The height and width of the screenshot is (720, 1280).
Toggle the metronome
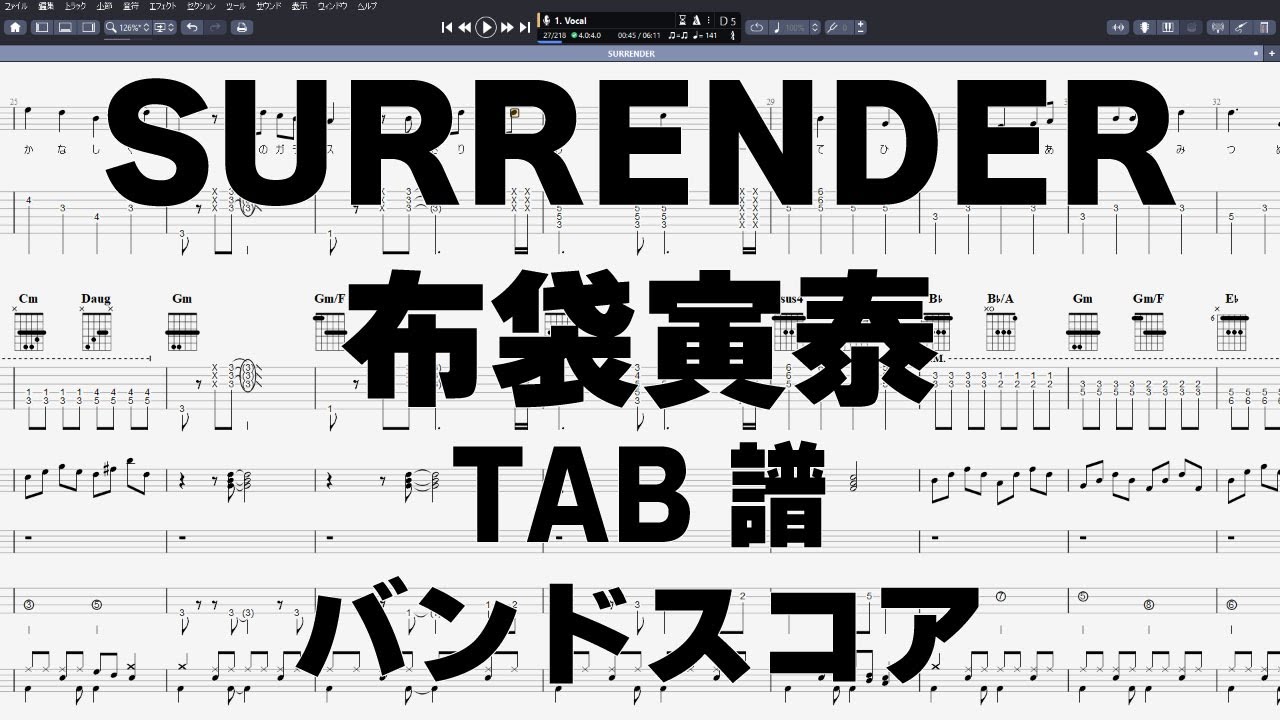[696, 20]
